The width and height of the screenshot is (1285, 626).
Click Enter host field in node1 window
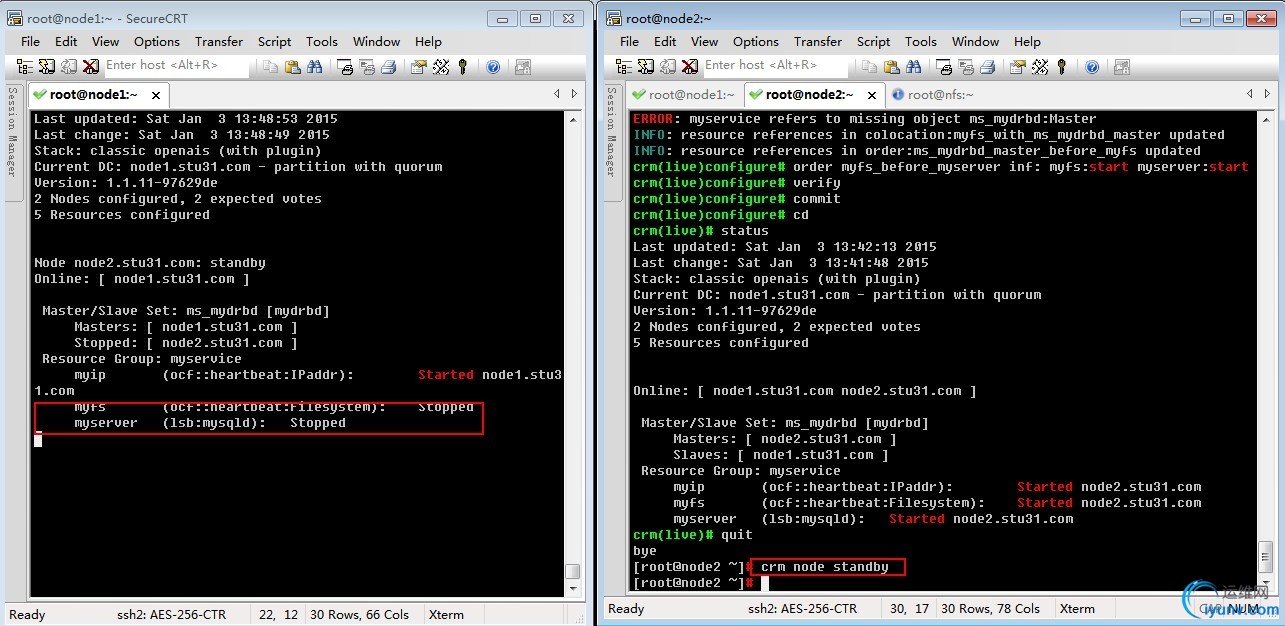(x=176, y=66)
